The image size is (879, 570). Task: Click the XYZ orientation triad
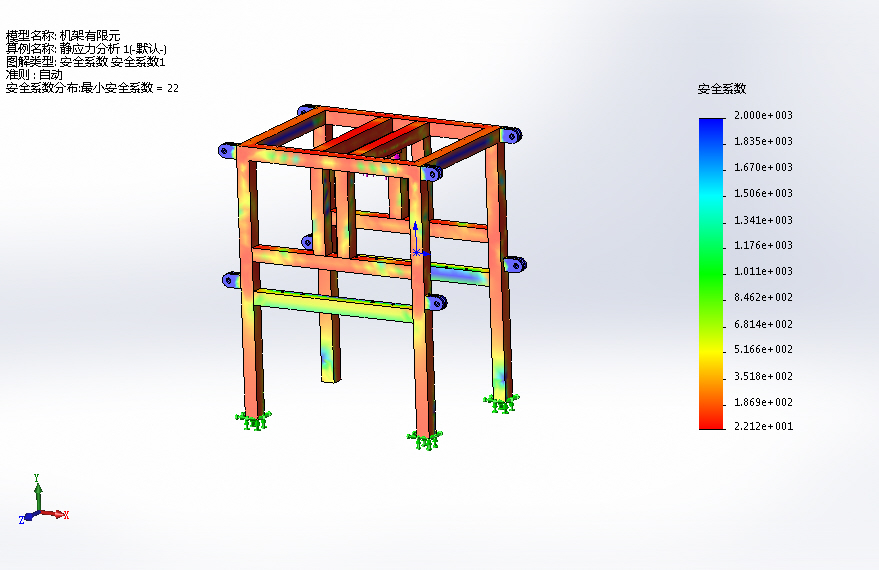tap(43, 500)
